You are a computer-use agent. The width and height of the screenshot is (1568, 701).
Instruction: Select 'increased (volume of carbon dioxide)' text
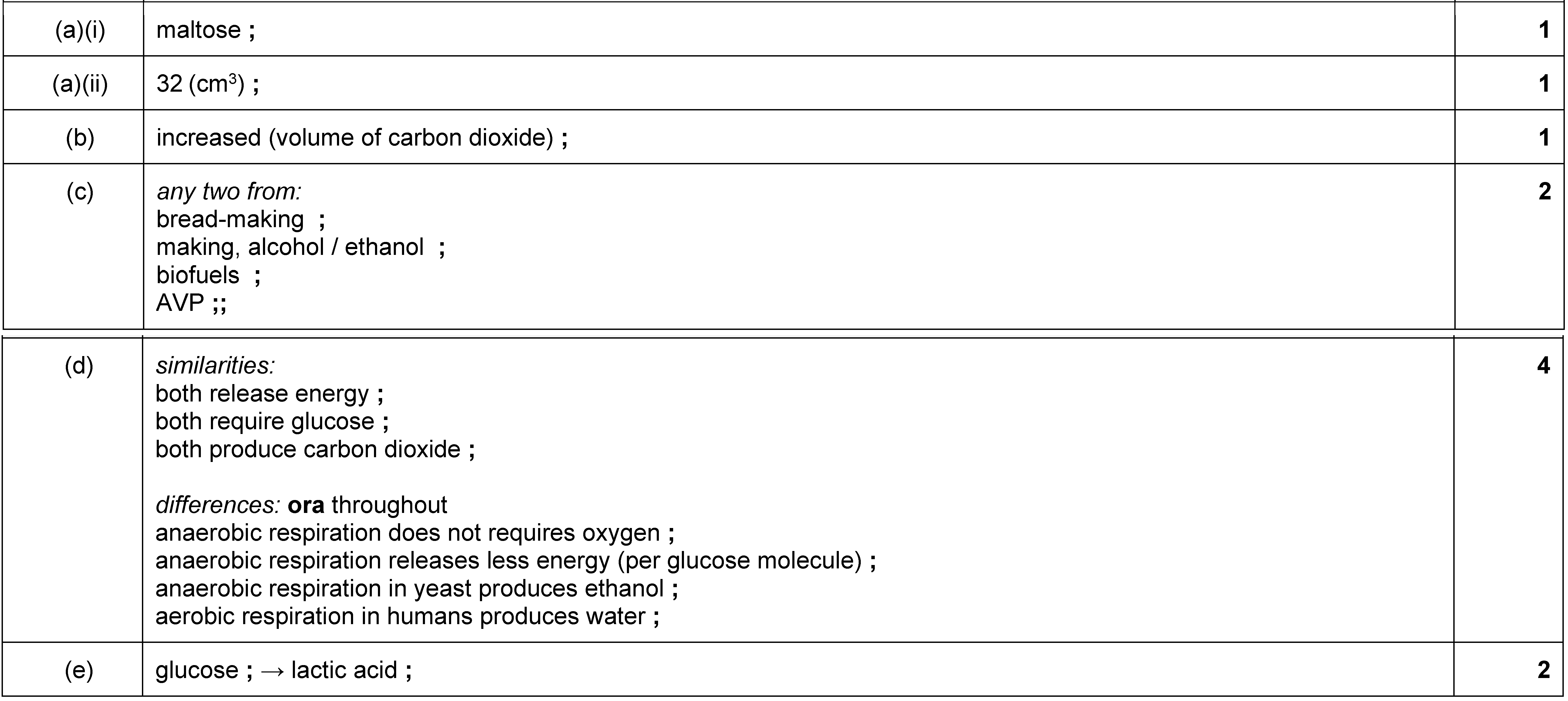(355, 138)
